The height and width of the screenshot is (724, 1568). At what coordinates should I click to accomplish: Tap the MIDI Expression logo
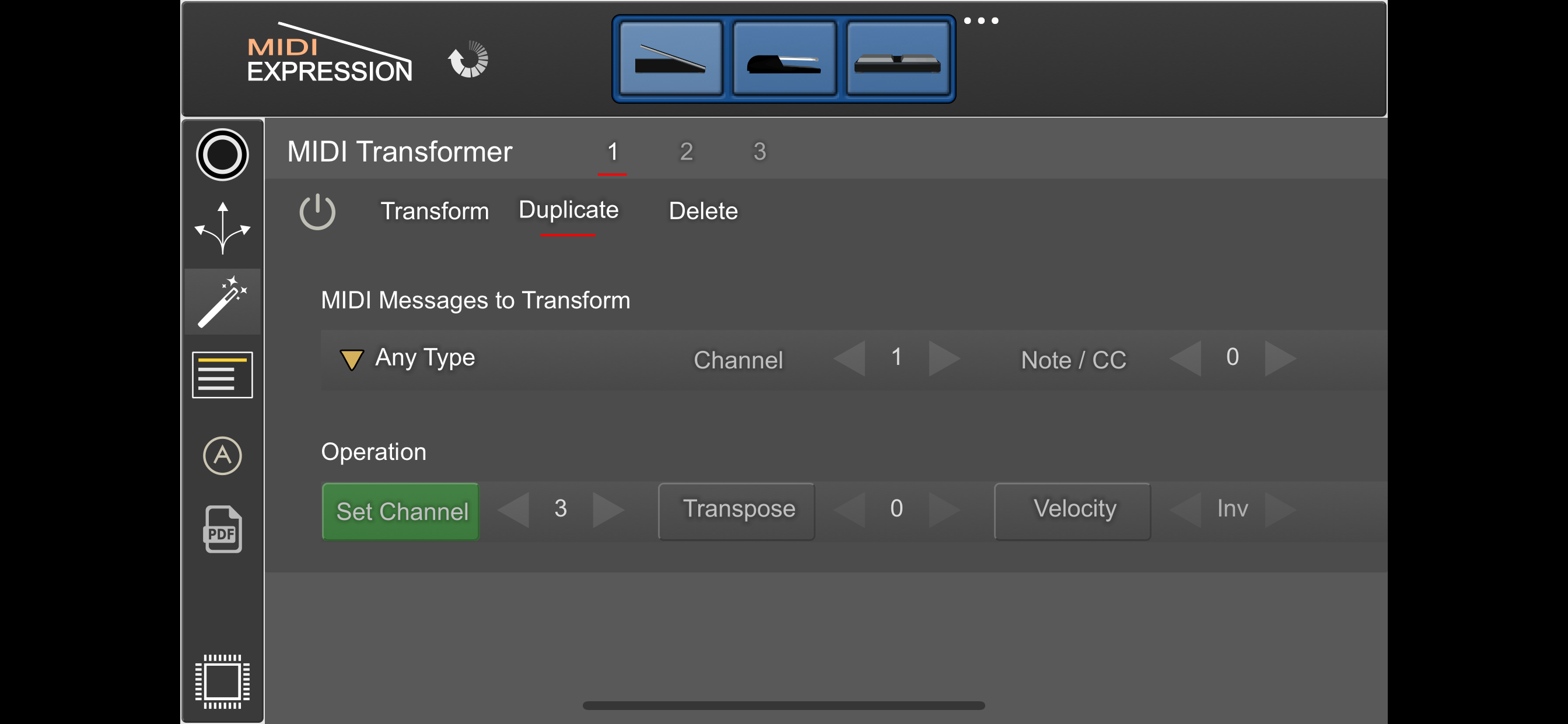coord(330,54)
